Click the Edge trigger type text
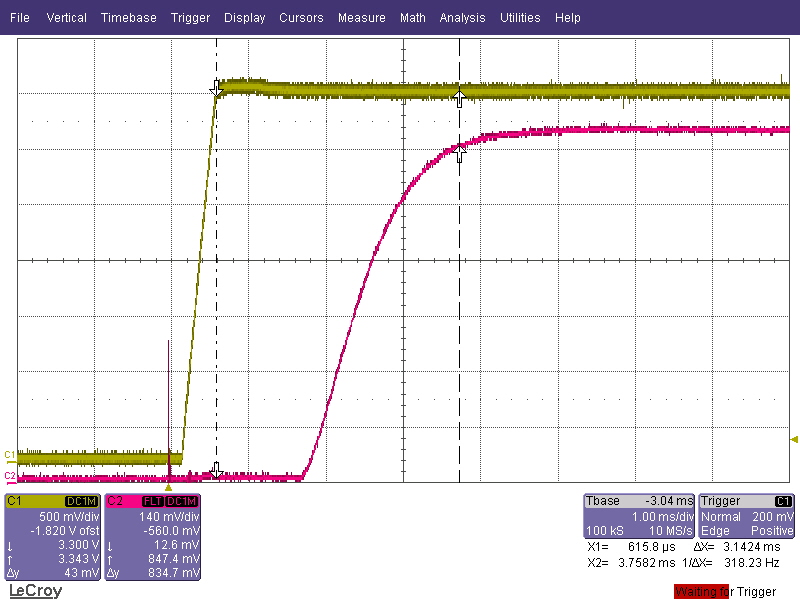The width and height of the screenshot is (800, 600). [715, 531]
